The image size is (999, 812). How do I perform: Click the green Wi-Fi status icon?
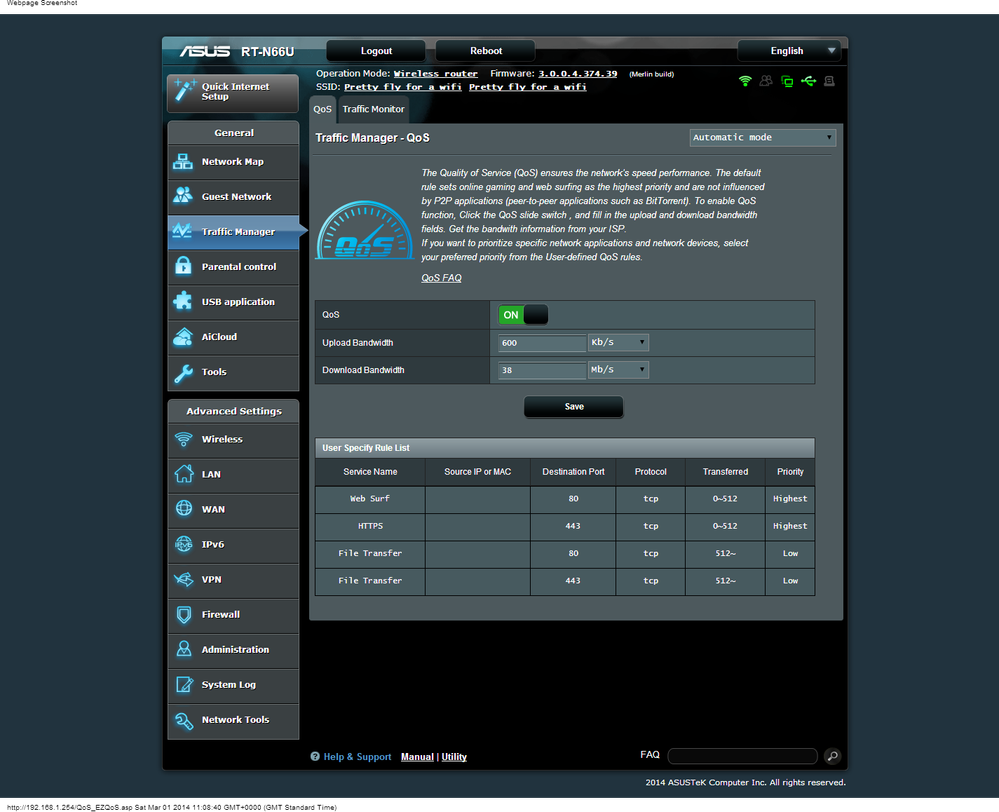(x=745, y=81)
